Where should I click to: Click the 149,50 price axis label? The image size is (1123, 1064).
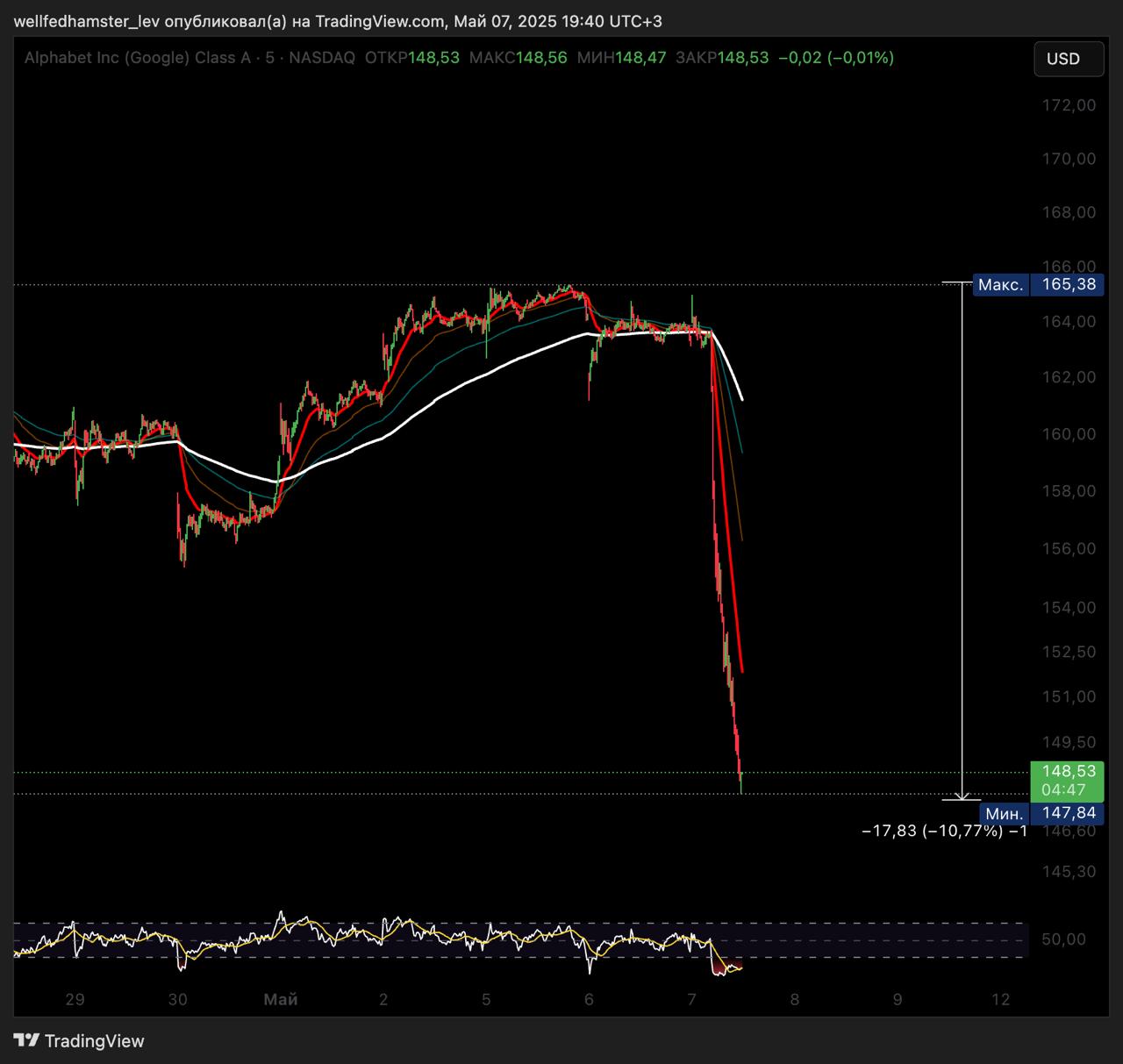click(1069, 742)
